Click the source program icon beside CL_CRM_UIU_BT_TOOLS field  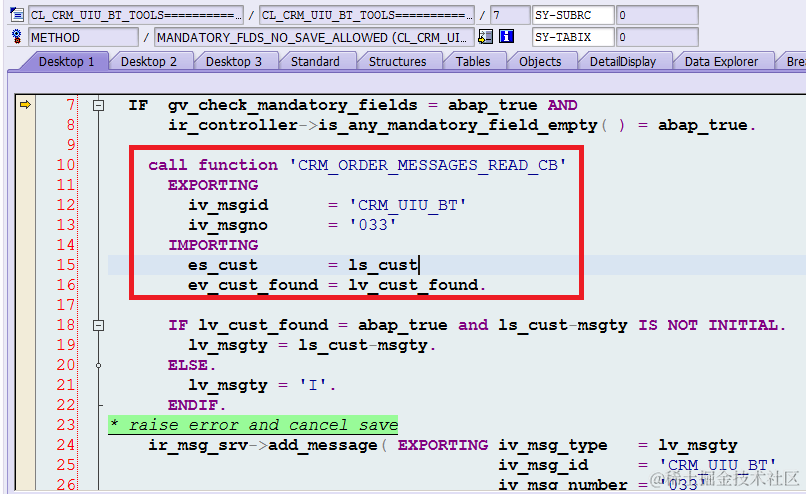pos(16,14)
